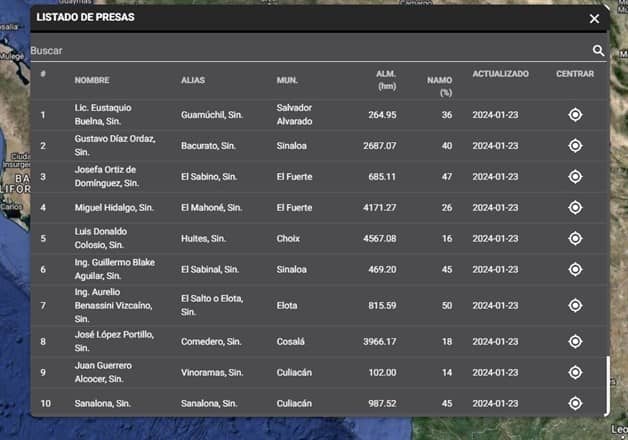This screenshot has height=440, width=628.
Task: Click storage value 4171.27
Action: pos(380,207)
